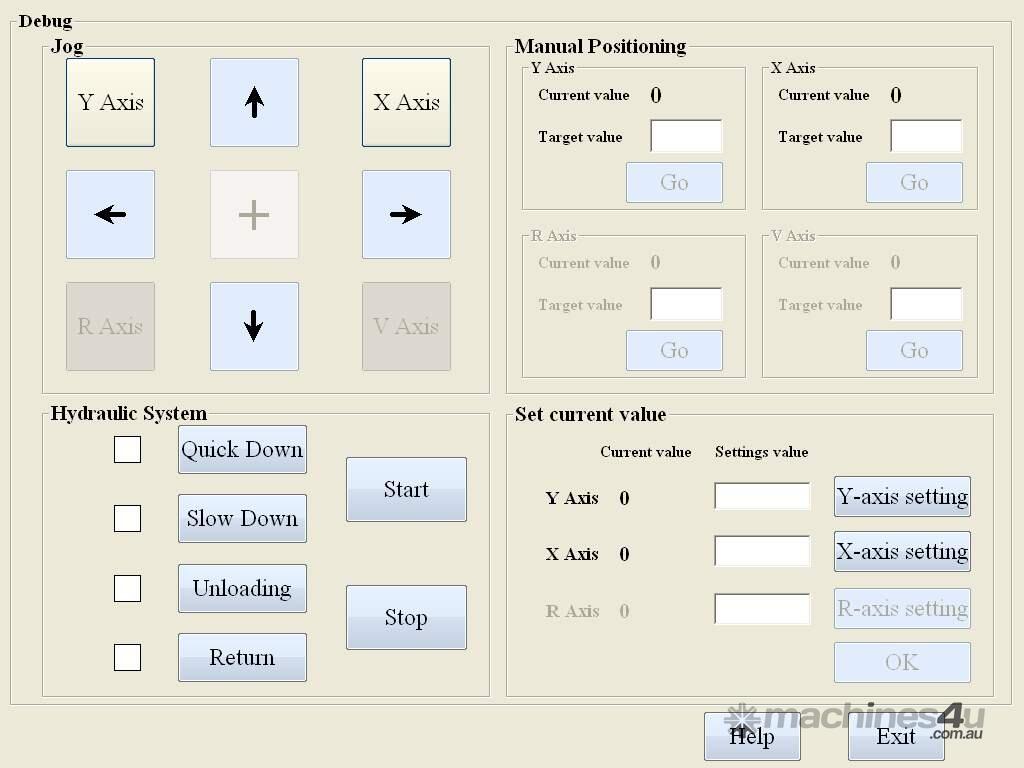Image resolution: width=1024 pixels, height=768 pixels.
Task: Exit the Debug screen
Action: pyautogui.click(x=896, y=736)
